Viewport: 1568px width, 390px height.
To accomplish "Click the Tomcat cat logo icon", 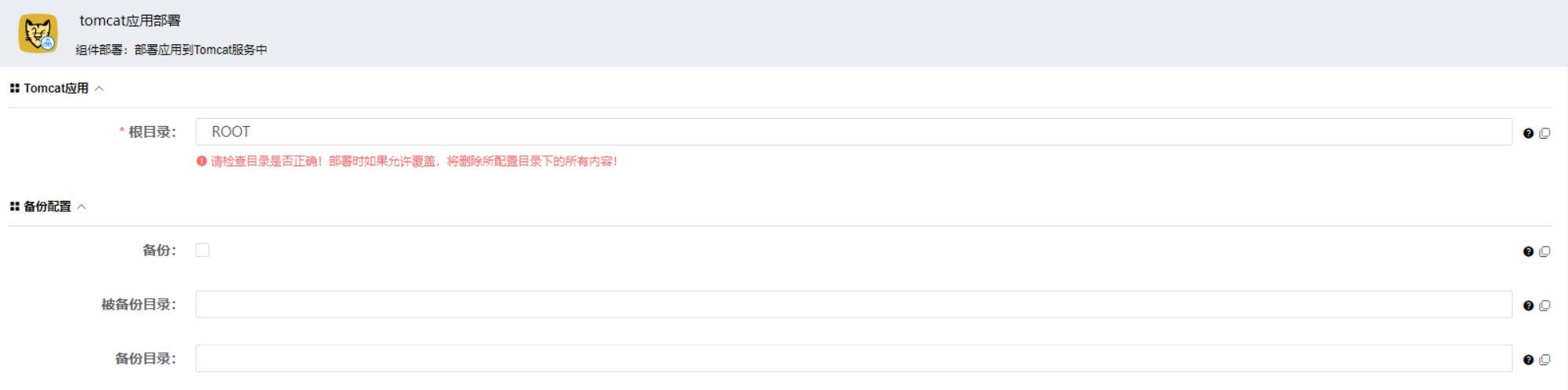I will (x=38, y=34).
